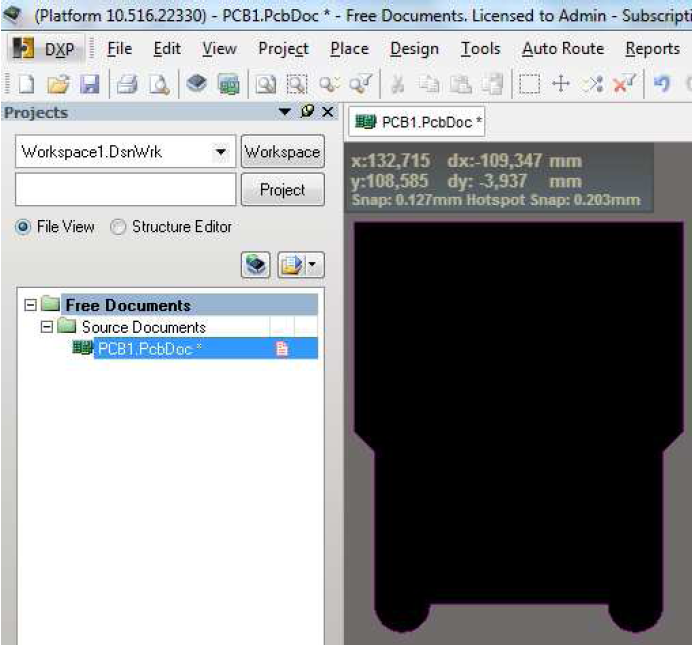The width and height of the screenshot is (692, 645).
Task: Choose the Select Inside Area dashed rectangle
Action: click(x=529, y=84)
